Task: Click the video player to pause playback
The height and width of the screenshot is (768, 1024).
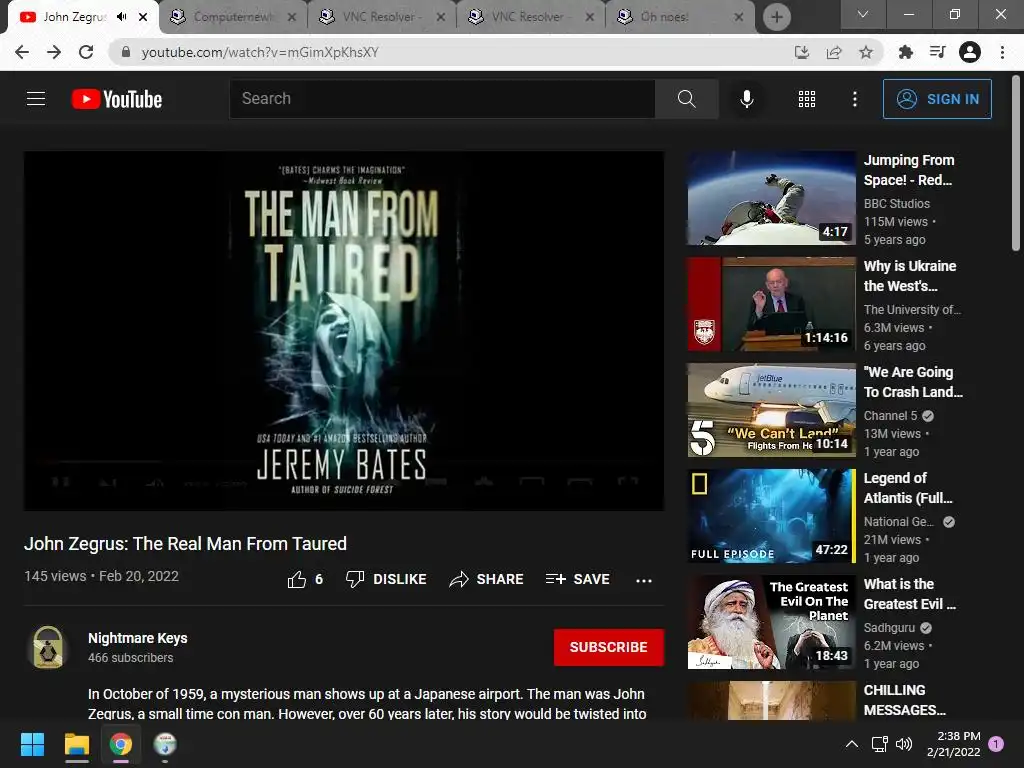Action: pyautogui.click(x=344, y=330)
